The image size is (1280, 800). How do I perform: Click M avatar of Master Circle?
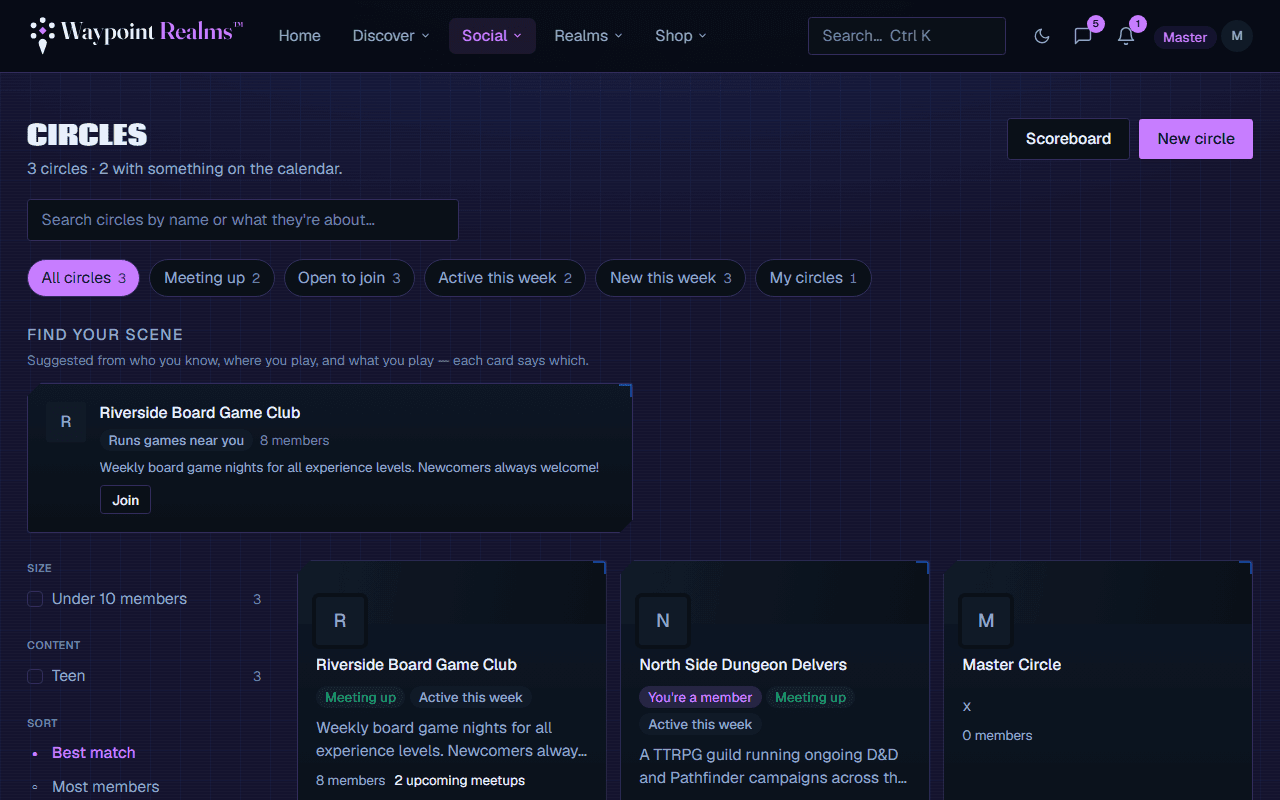tap(986, 621)
